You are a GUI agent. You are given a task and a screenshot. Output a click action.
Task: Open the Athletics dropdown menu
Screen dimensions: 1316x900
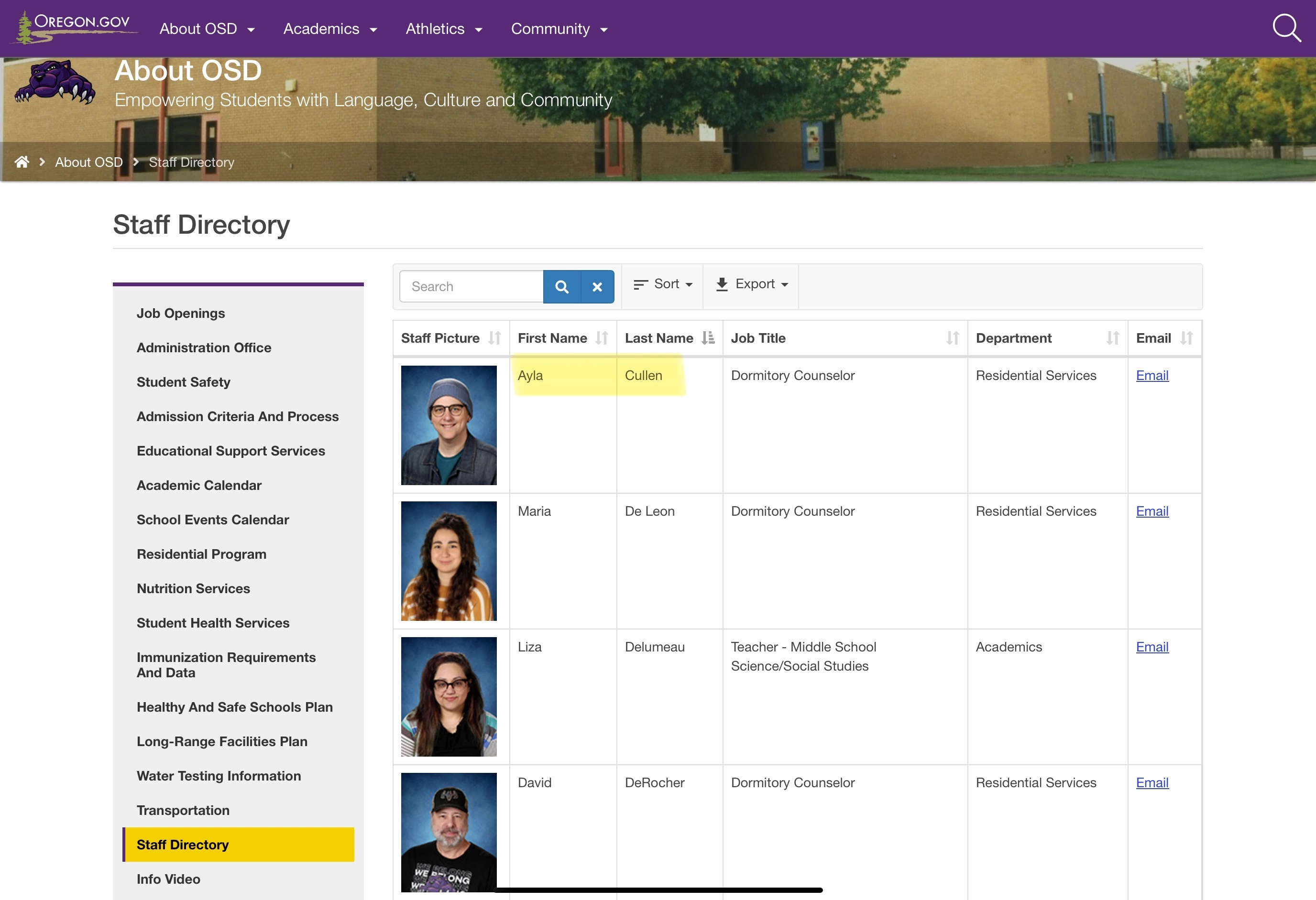tap(444, 29)
